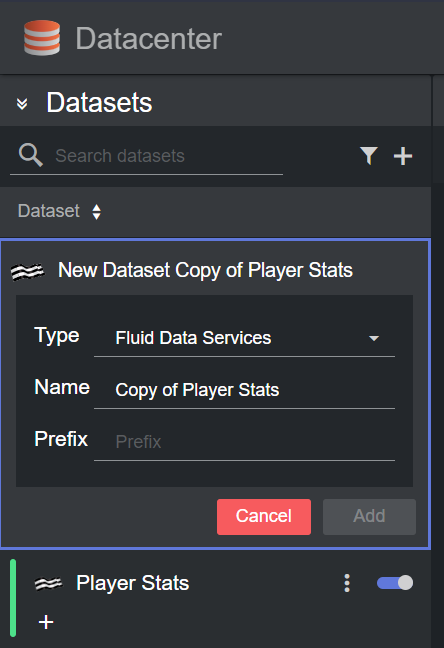
Task: Open the dataset filter funnel
Action: tap(369, 156)
